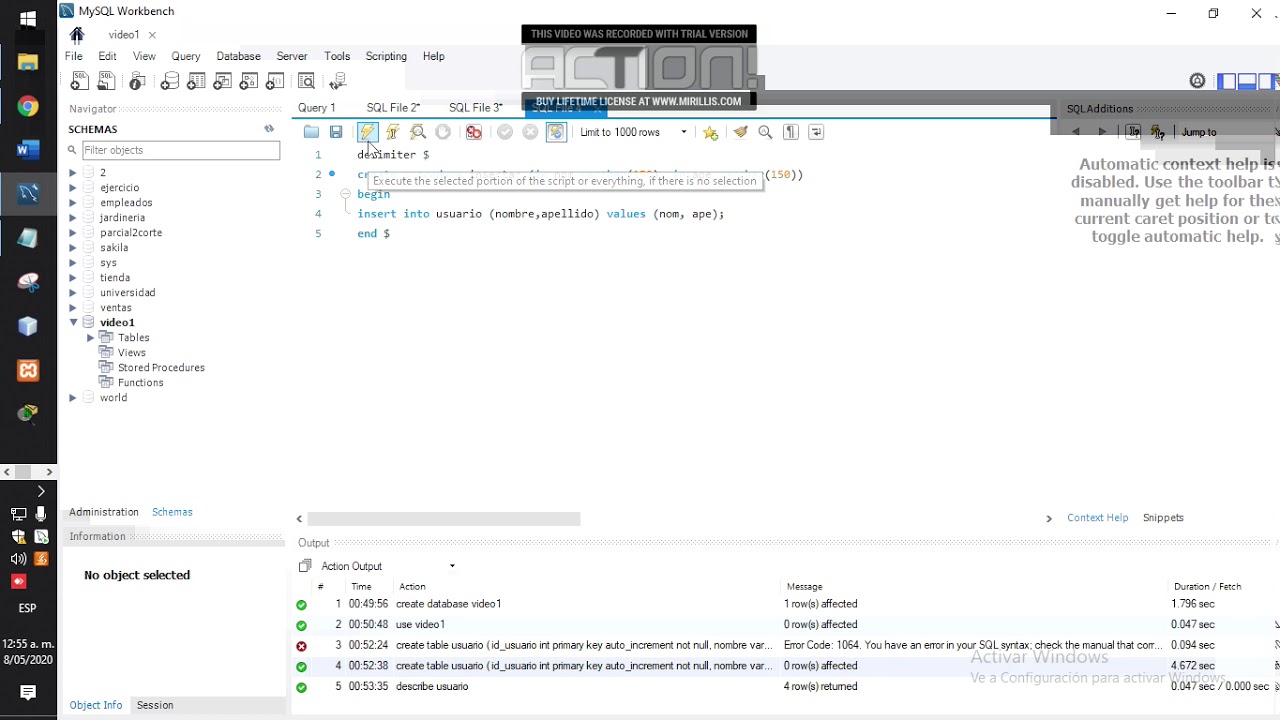Switch to the SQL File 3 tab
The image size is (1280, 720).
tap(476, 108)
